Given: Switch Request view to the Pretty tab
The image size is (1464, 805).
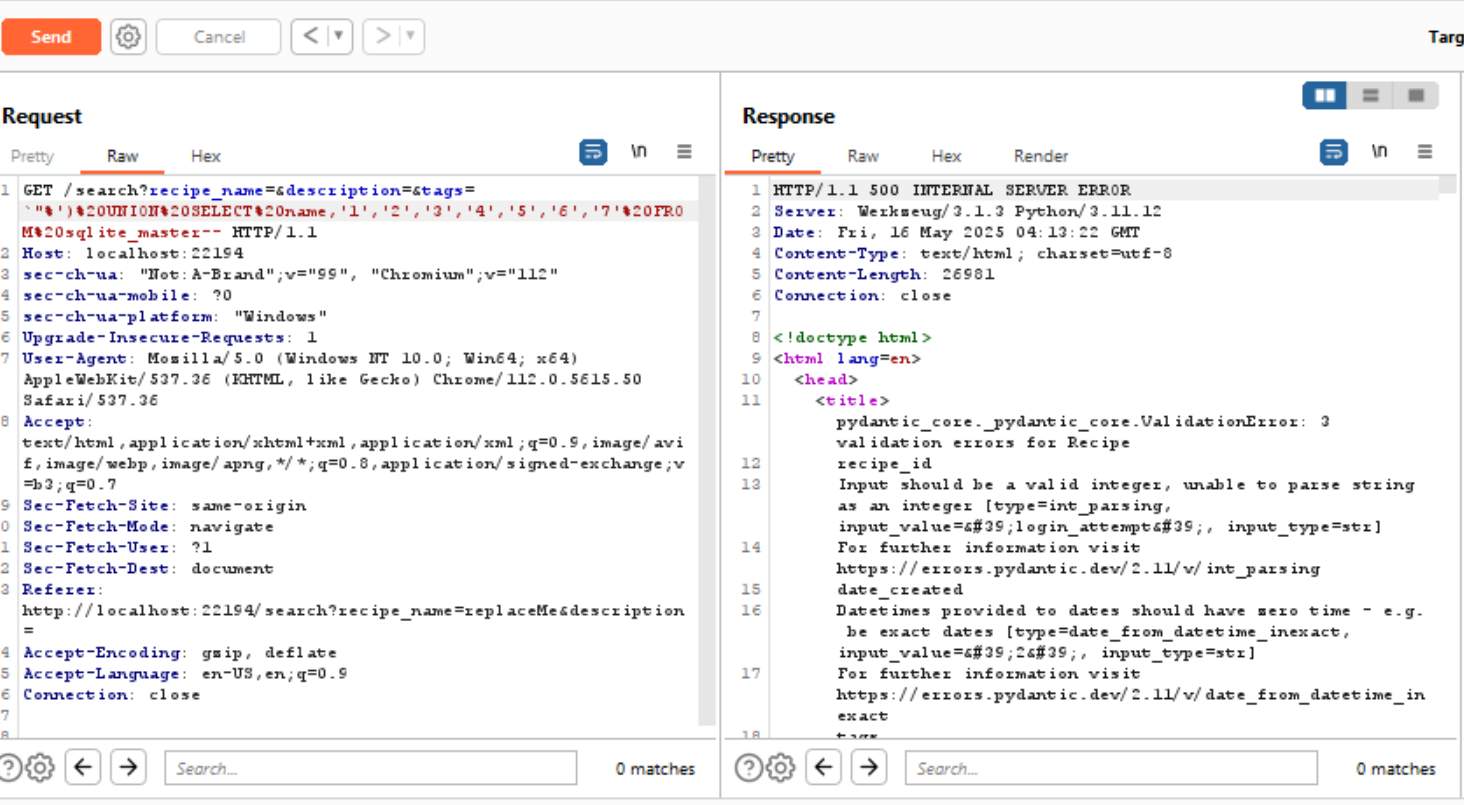Looking at the screenshot, I should click(32, 156).
